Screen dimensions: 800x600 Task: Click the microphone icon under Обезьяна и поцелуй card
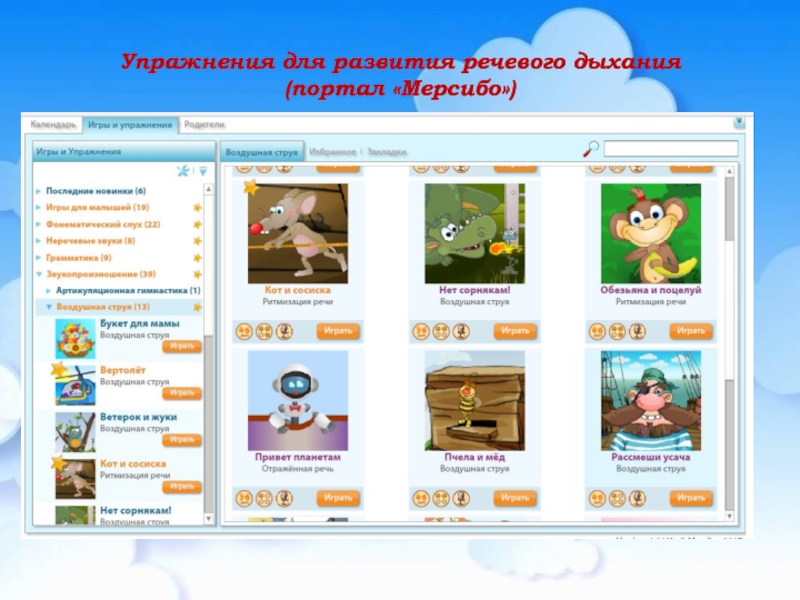point(637,332)
